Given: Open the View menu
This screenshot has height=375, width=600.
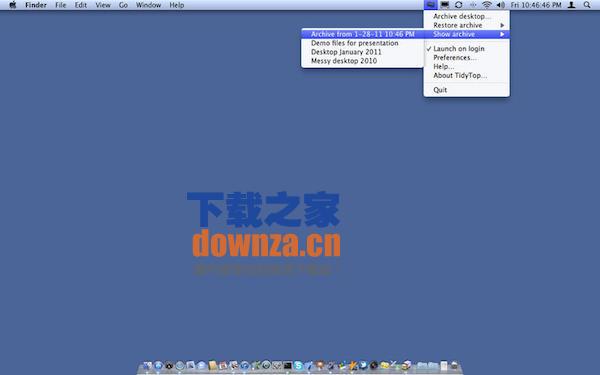Looking at the screenshot, I should (x=103, y=5).
